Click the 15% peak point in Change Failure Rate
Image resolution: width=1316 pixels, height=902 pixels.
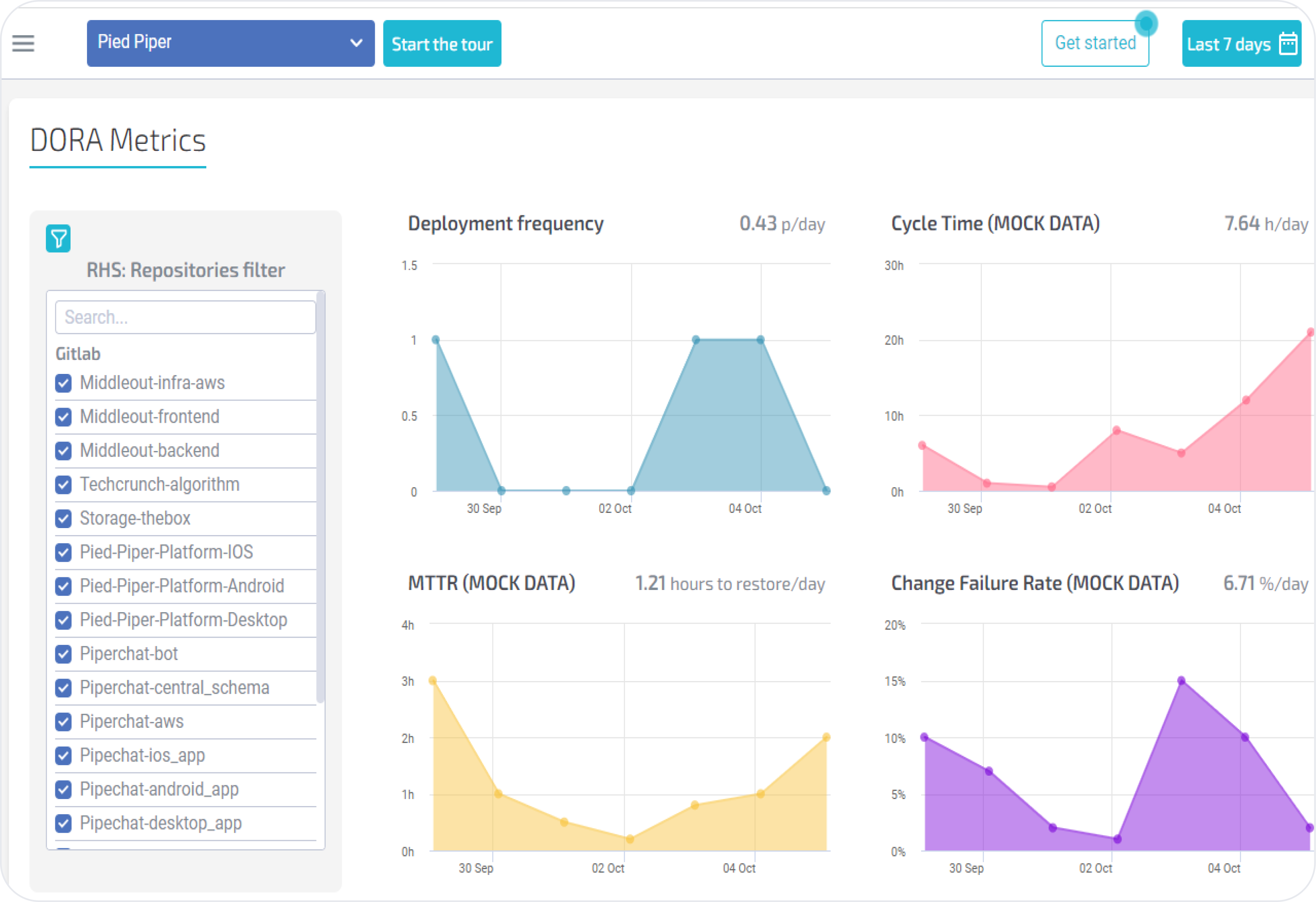tap(1181, 681)
